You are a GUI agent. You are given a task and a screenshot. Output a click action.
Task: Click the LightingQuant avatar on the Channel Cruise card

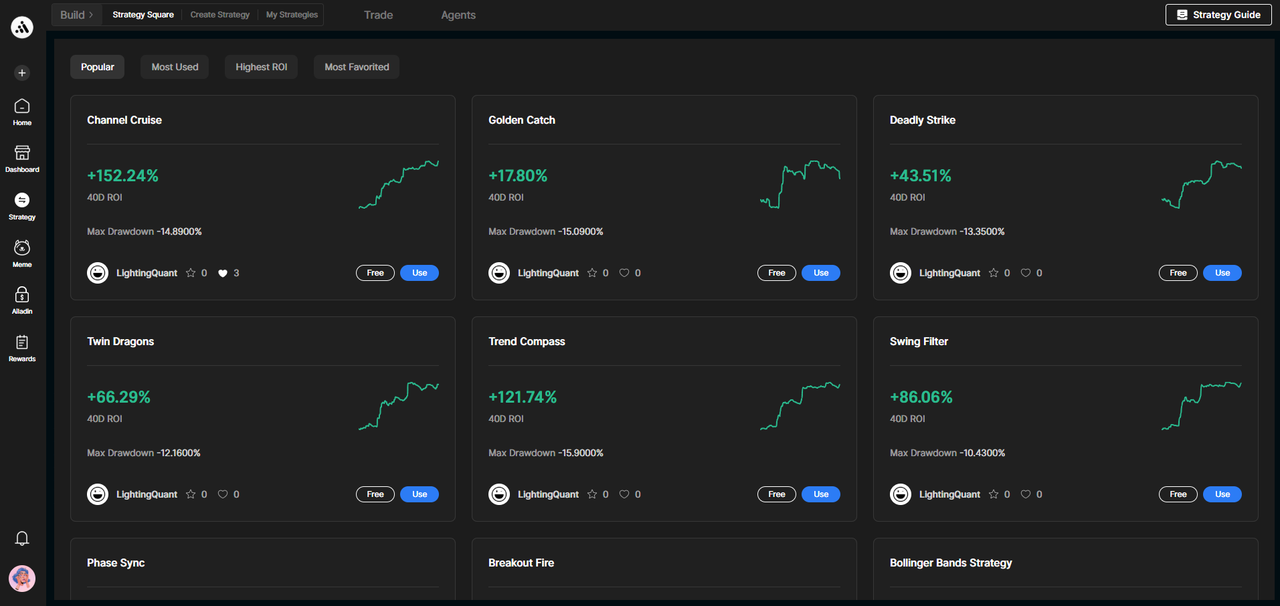click(98, 273)
